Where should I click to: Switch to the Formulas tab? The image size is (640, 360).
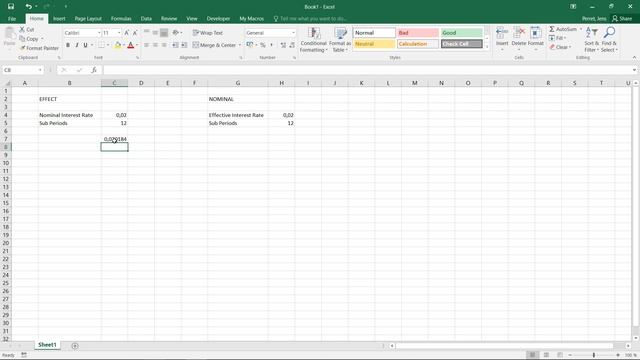pyautogui.click(x=121, y=19)
